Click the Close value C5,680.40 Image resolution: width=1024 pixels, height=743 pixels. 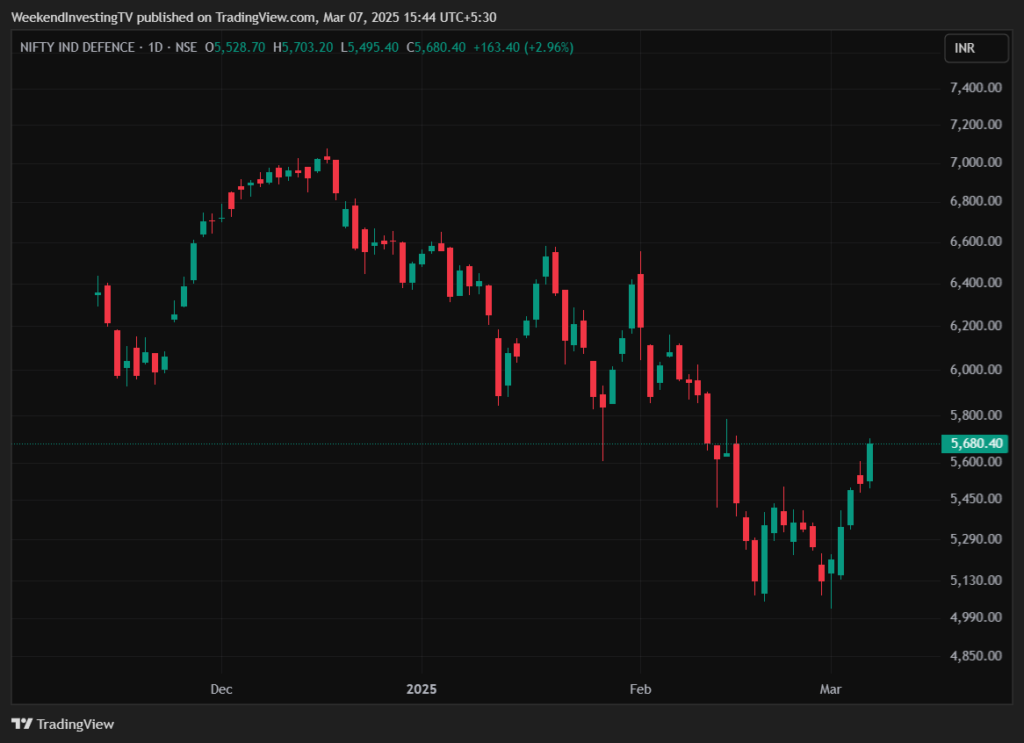[436, 47]
